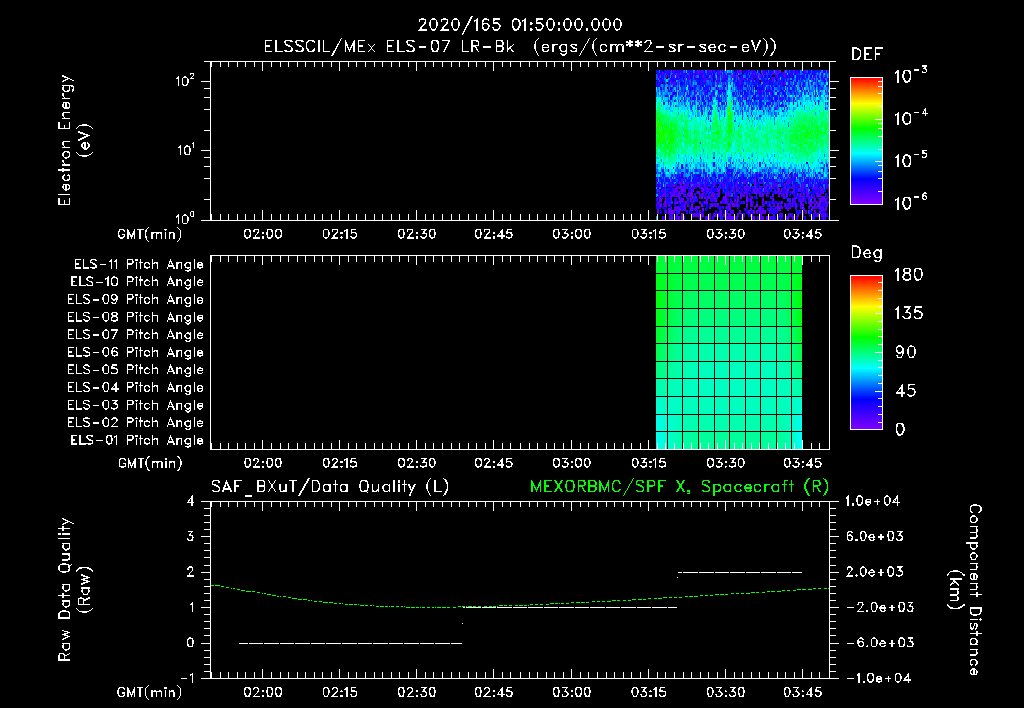
Task: Click the Electron Energy (eV) axis label
Action: click(74, 140)
